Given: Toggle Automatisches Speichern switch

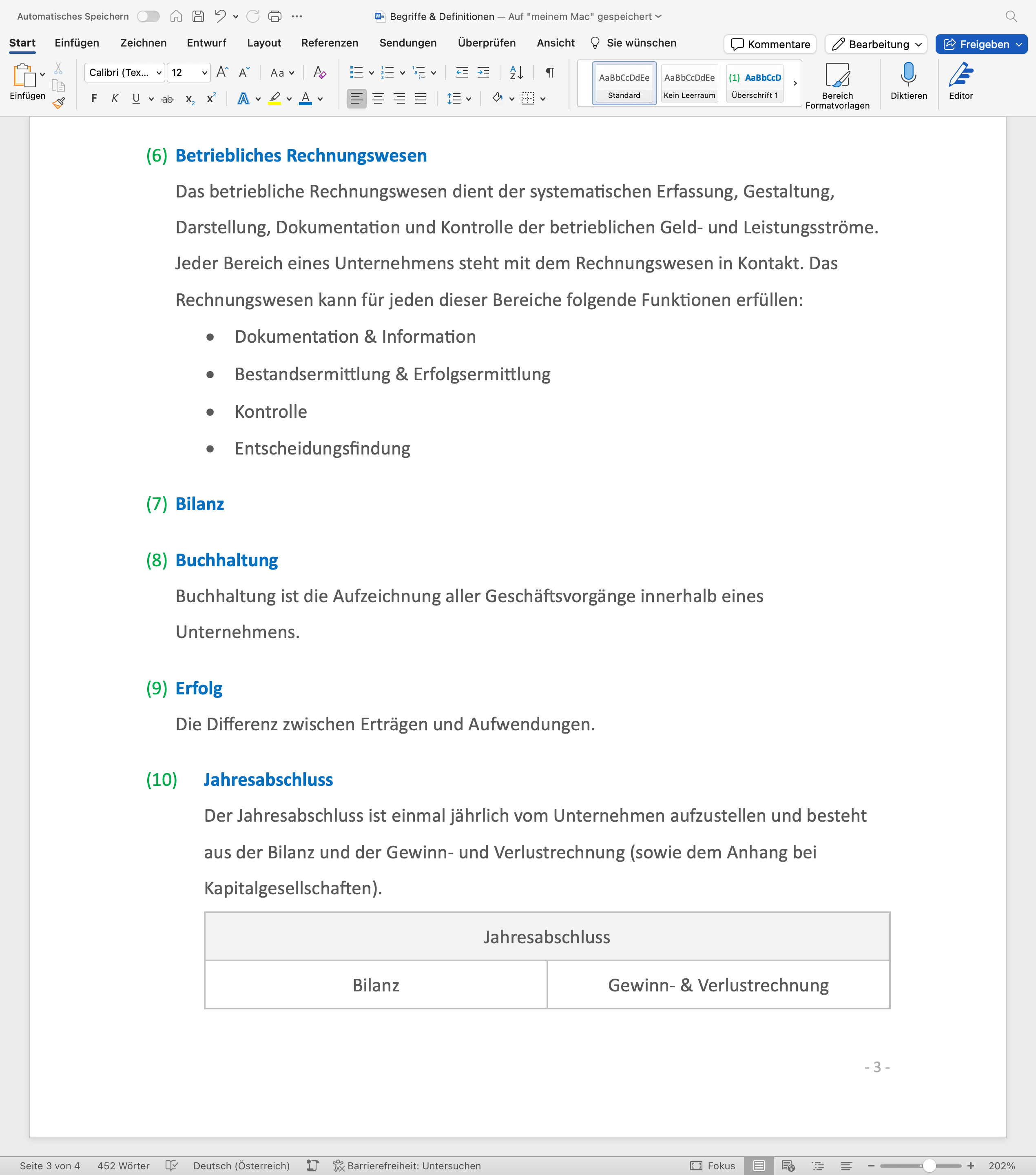Looking at the screenshot, I should click(148, 16).
